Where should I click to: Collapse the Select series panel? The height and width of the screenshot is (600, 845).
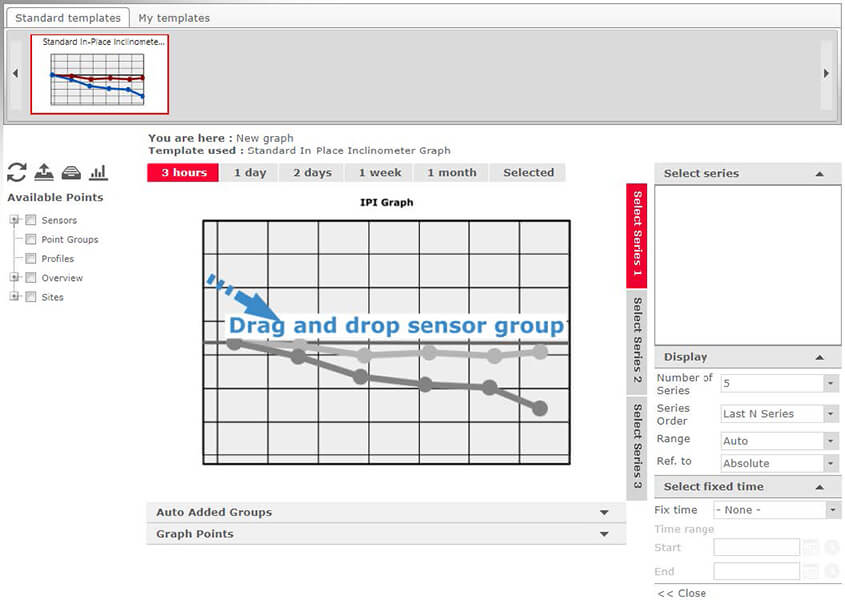819,174
